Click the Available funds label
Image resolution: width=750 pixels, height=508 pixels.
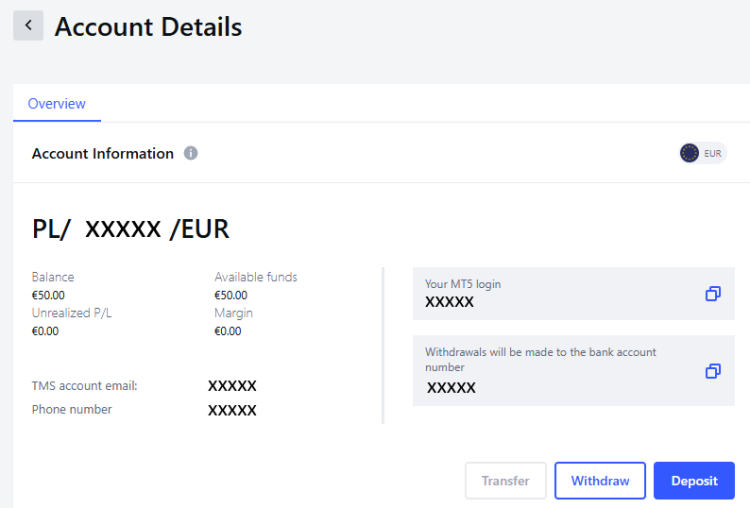[x=256, y=277]
